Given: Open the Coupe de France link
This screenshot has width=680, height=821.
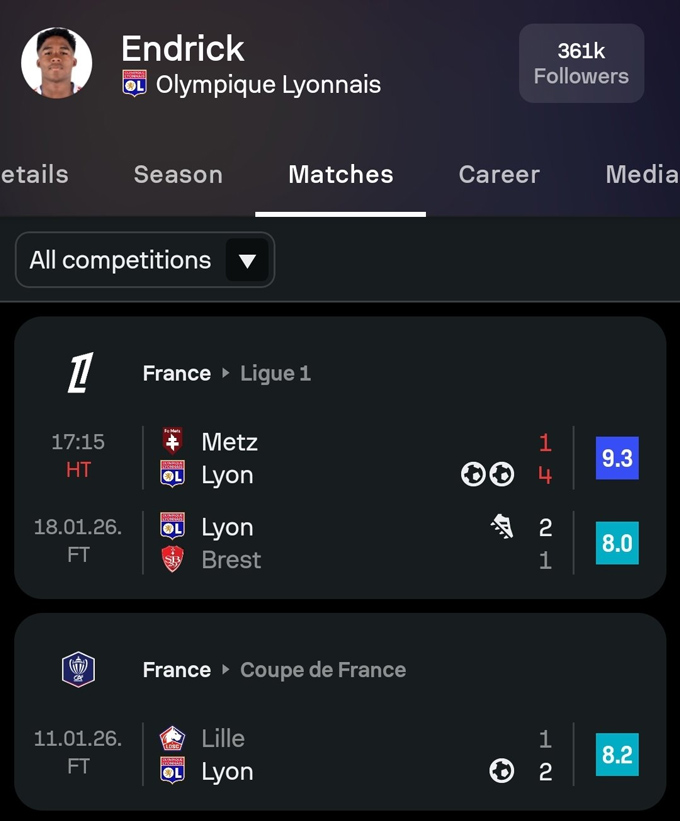Looking at the screenshot, I should click(323, 670).
